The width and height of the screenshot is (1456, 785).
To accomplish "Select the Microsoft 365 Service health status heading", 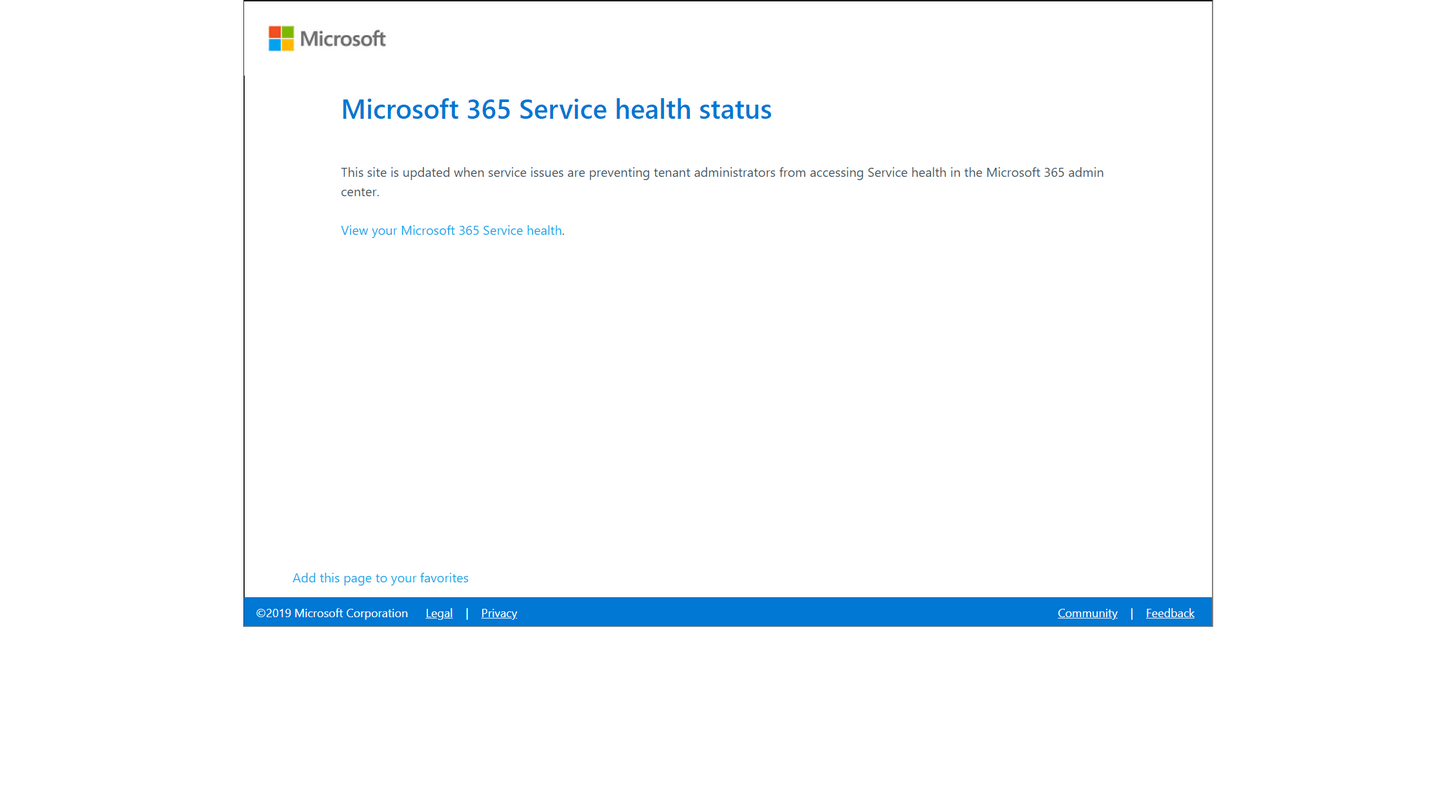I will pos(556,109).
